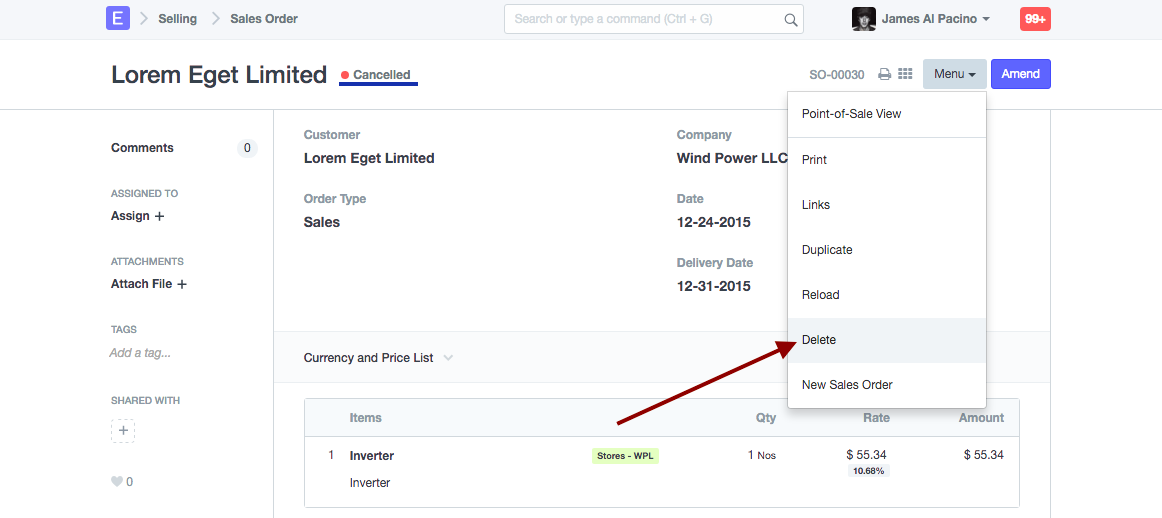Click the Add a tag field
1162x518 pixels.
140,353
